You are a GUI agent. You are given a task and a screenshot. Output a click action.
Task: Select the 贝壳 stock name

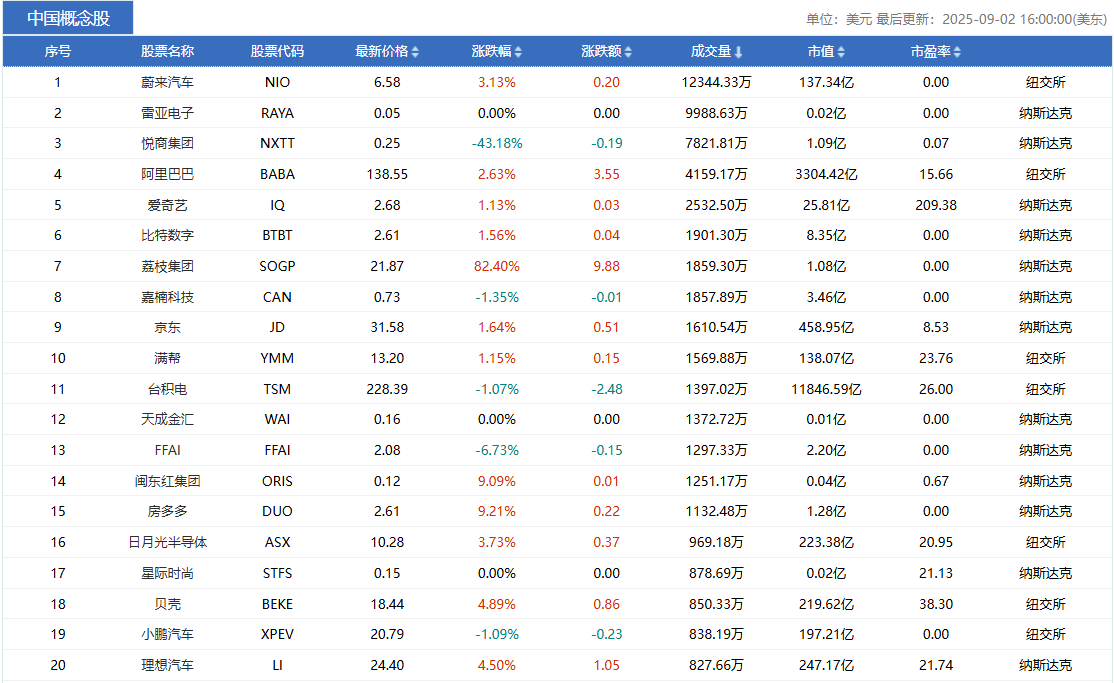[167, 604]
